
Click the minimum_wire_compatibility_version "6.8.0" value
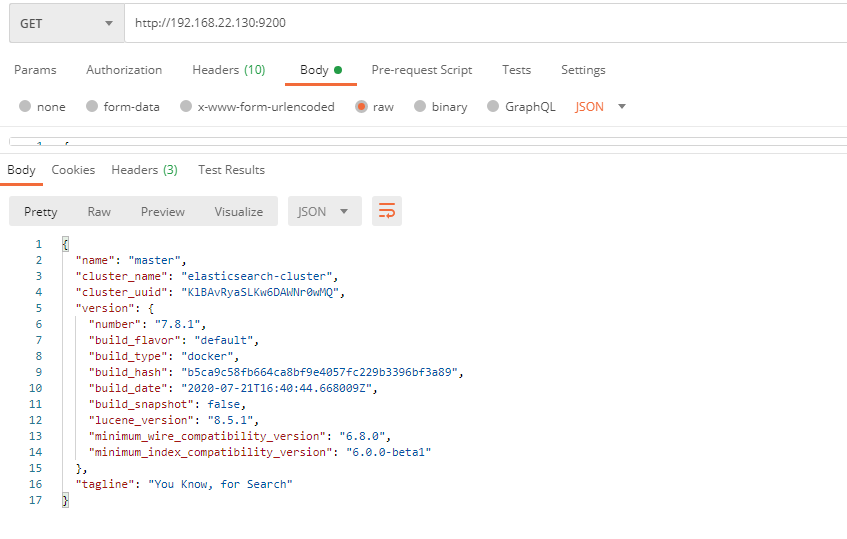362,436
